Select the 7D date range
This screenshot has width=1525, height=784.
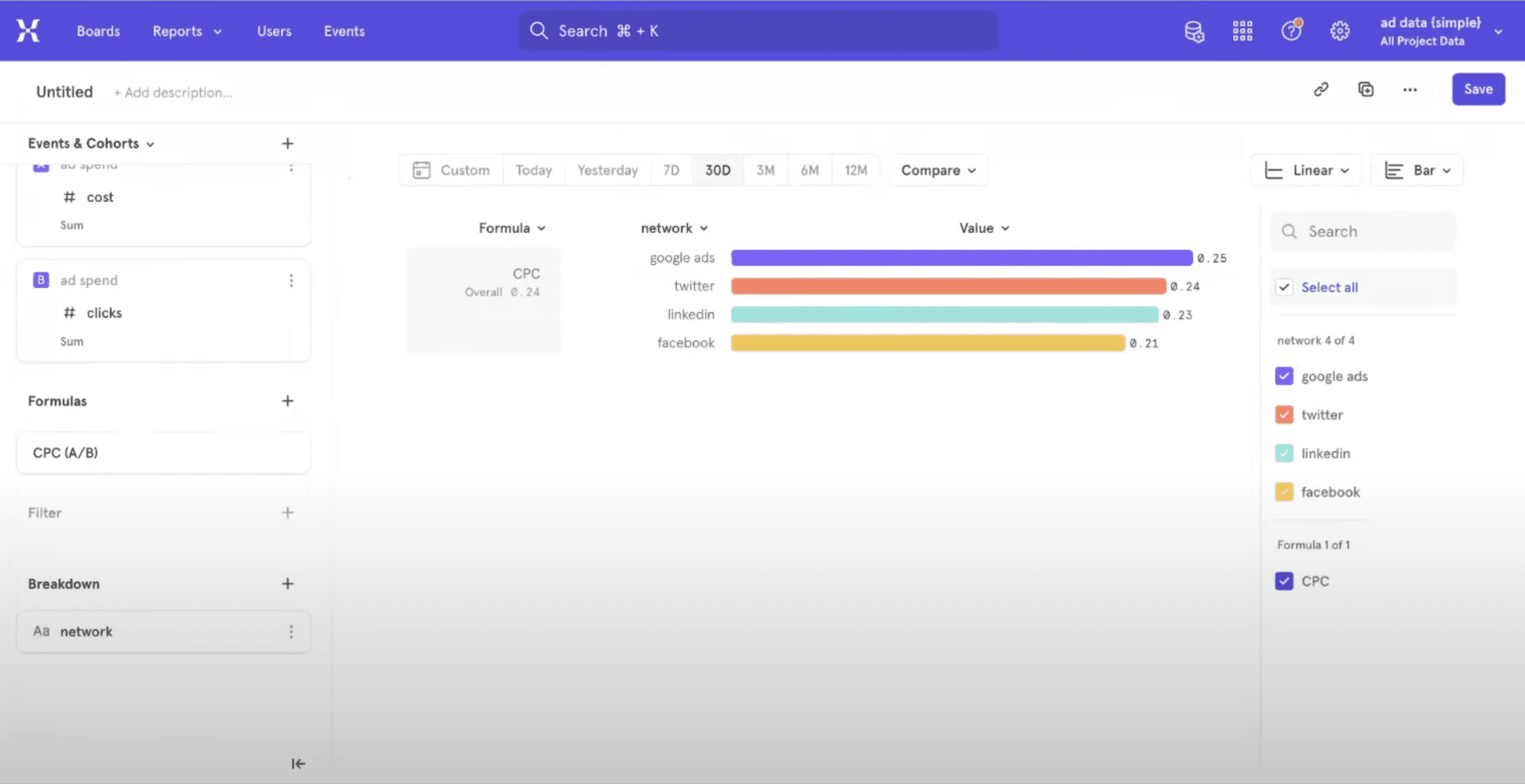[x=671, y=170]
